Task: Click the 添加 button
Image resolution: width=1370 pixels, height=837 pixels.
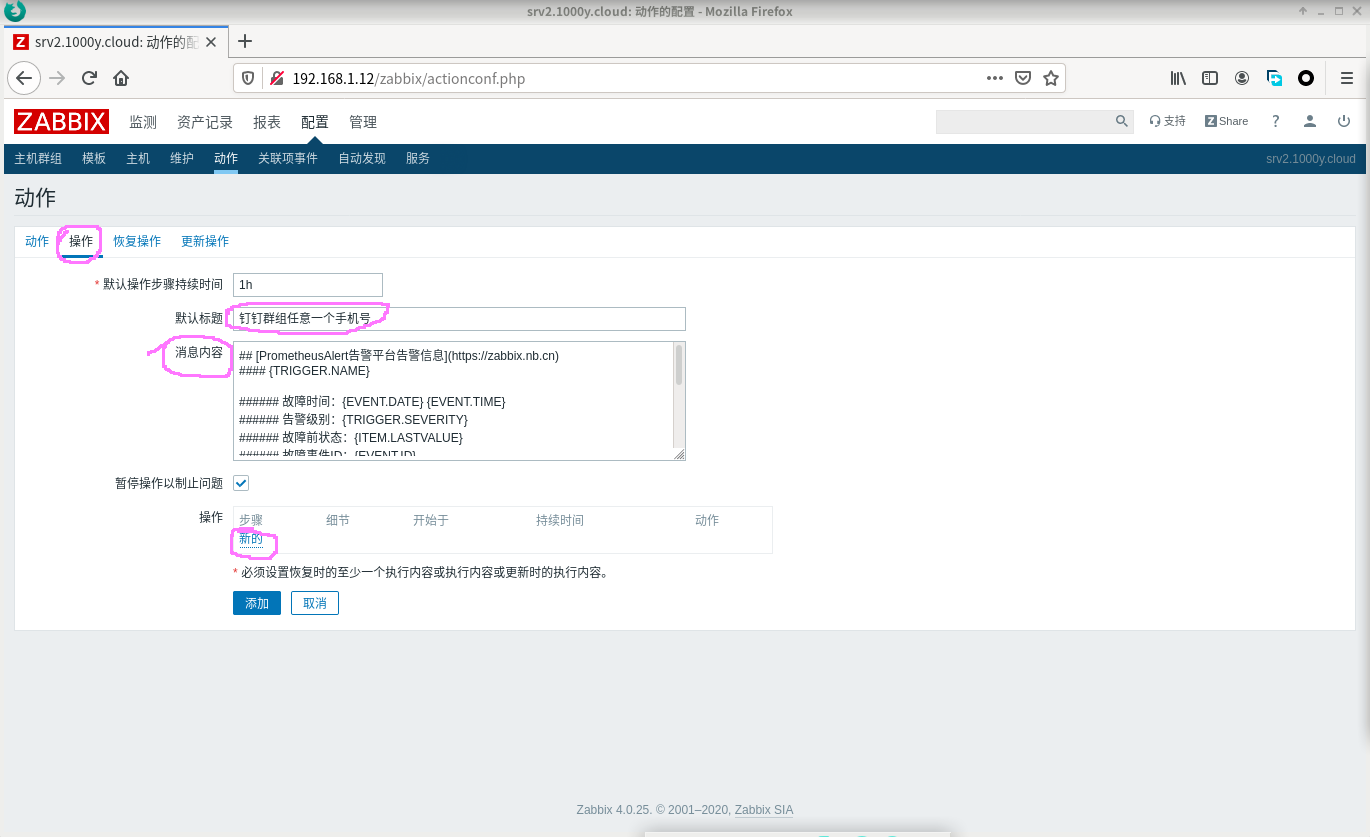Action: tap(257, 603)
